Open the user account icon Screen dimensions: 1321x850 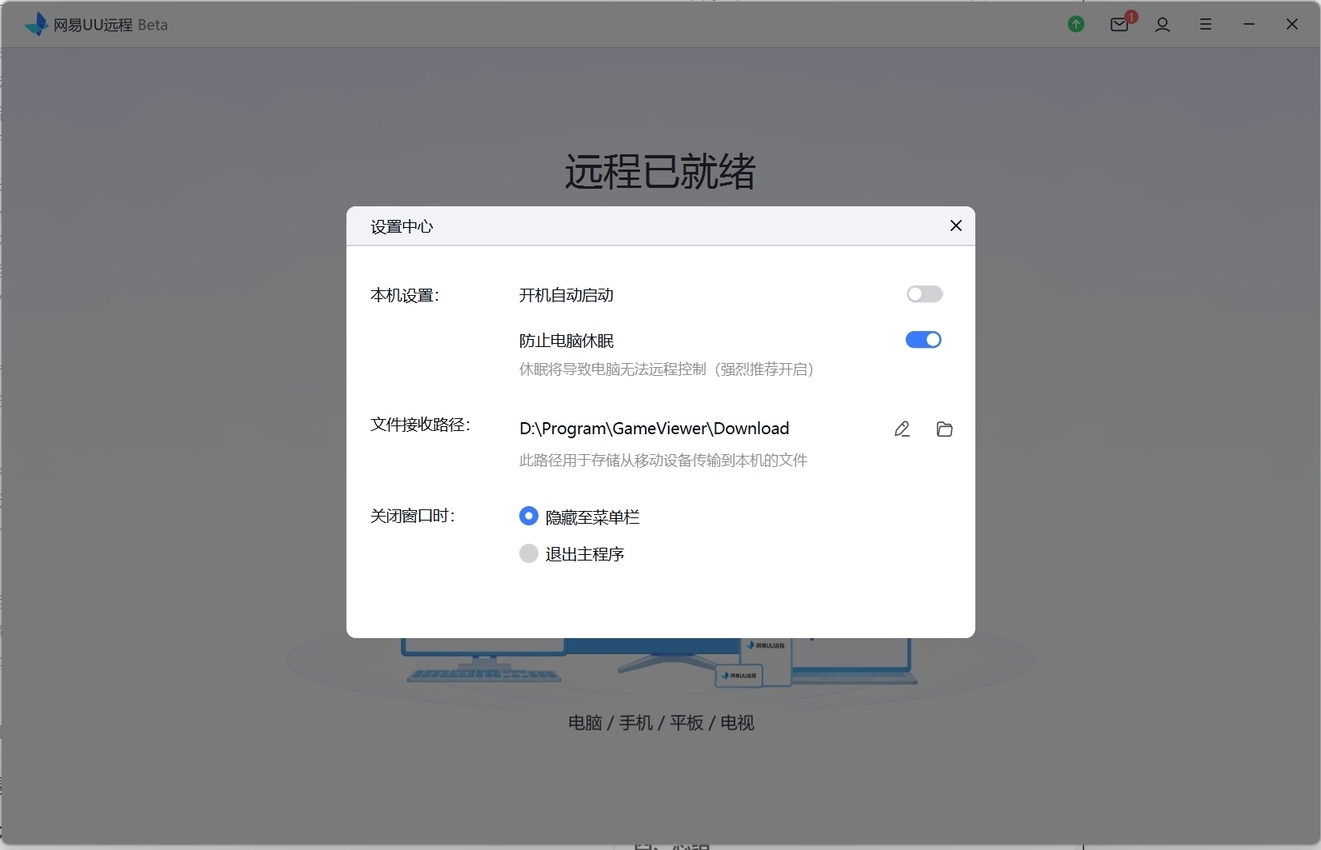[x=1162, y=24]
